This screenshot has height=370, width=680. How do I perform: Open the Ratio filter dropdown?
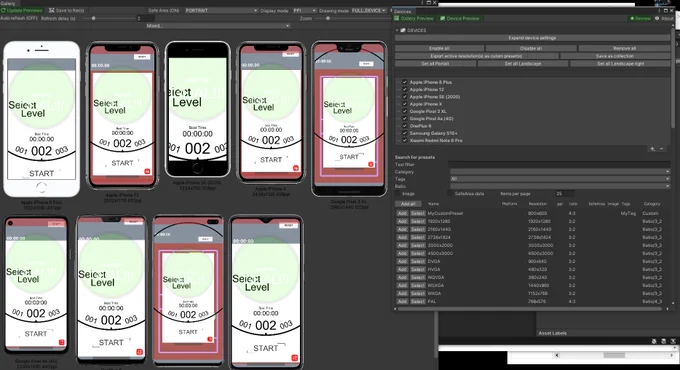pyautogui.click(x=559, y=186)
